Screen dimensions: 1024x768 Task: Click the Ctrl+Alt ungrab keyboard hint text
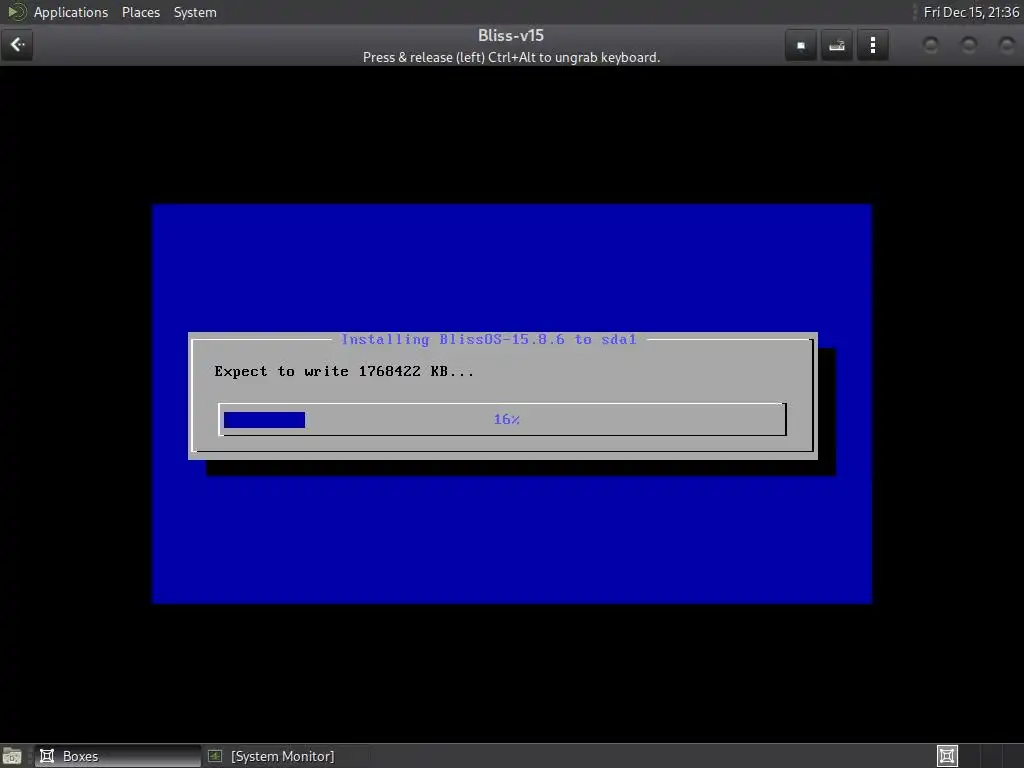[511, 57]
